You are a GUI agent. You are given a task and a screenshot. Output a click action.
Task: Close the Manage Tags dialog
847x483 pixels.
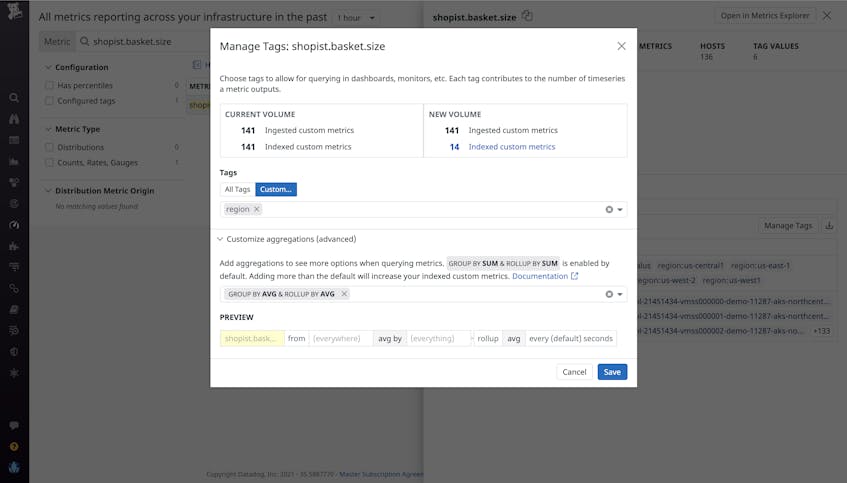[621, 46]
